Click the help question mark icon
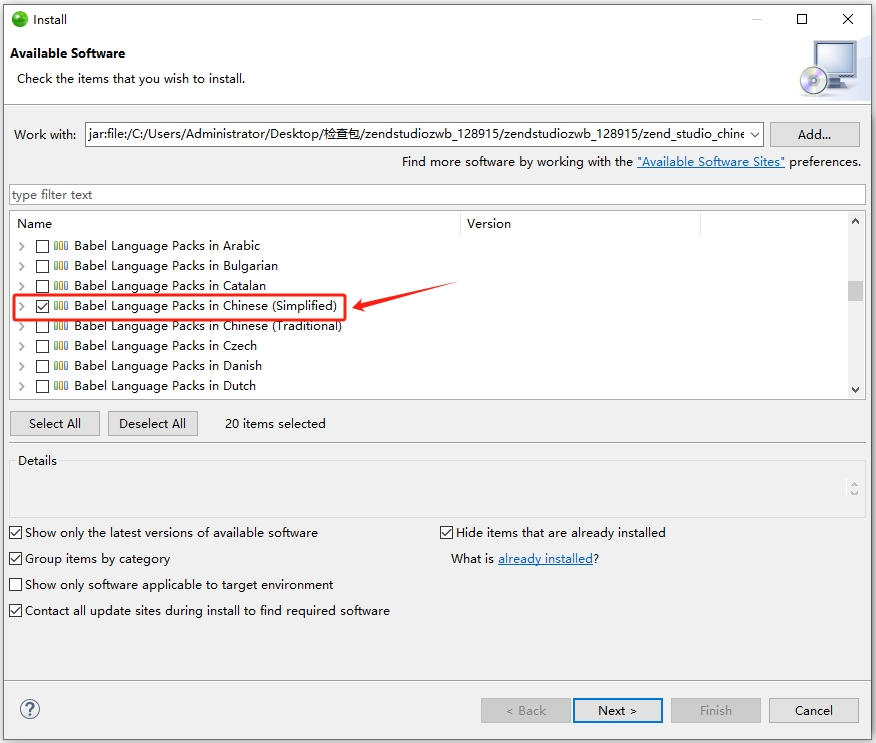 30,710
